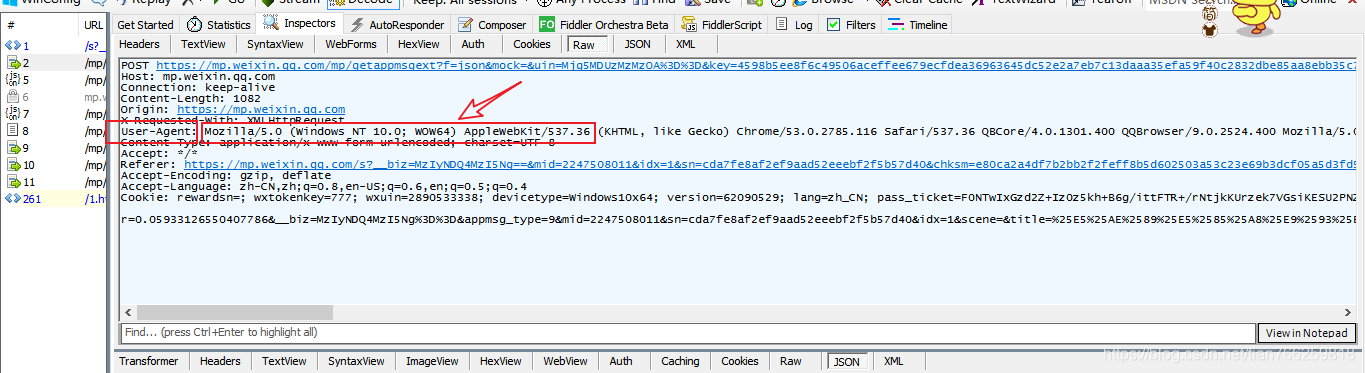Screen dimensions: 1365x373
Task: Click the request body line starting r=0.0593
Action: (x=739, y=219)
